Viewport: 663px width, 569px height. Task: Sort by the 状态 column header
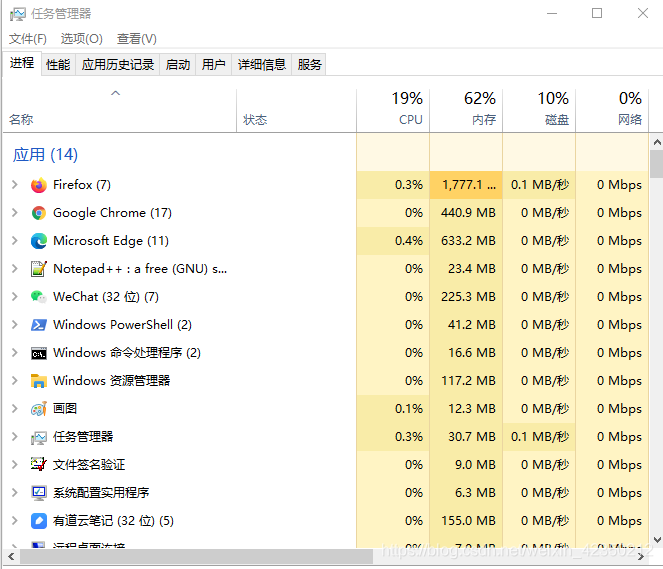click(296, 111)
